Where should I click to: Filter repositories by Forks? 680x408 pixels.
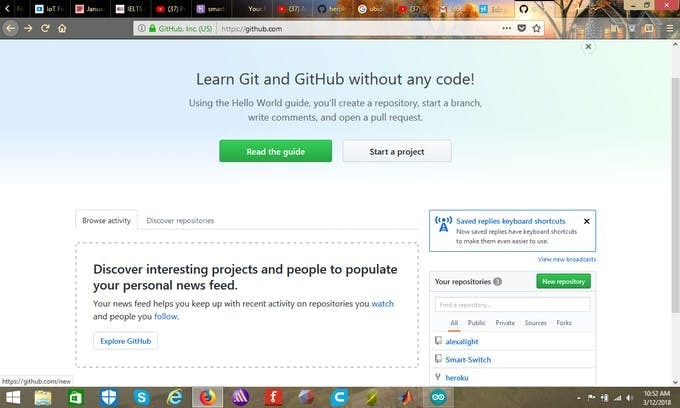point(564,323)
